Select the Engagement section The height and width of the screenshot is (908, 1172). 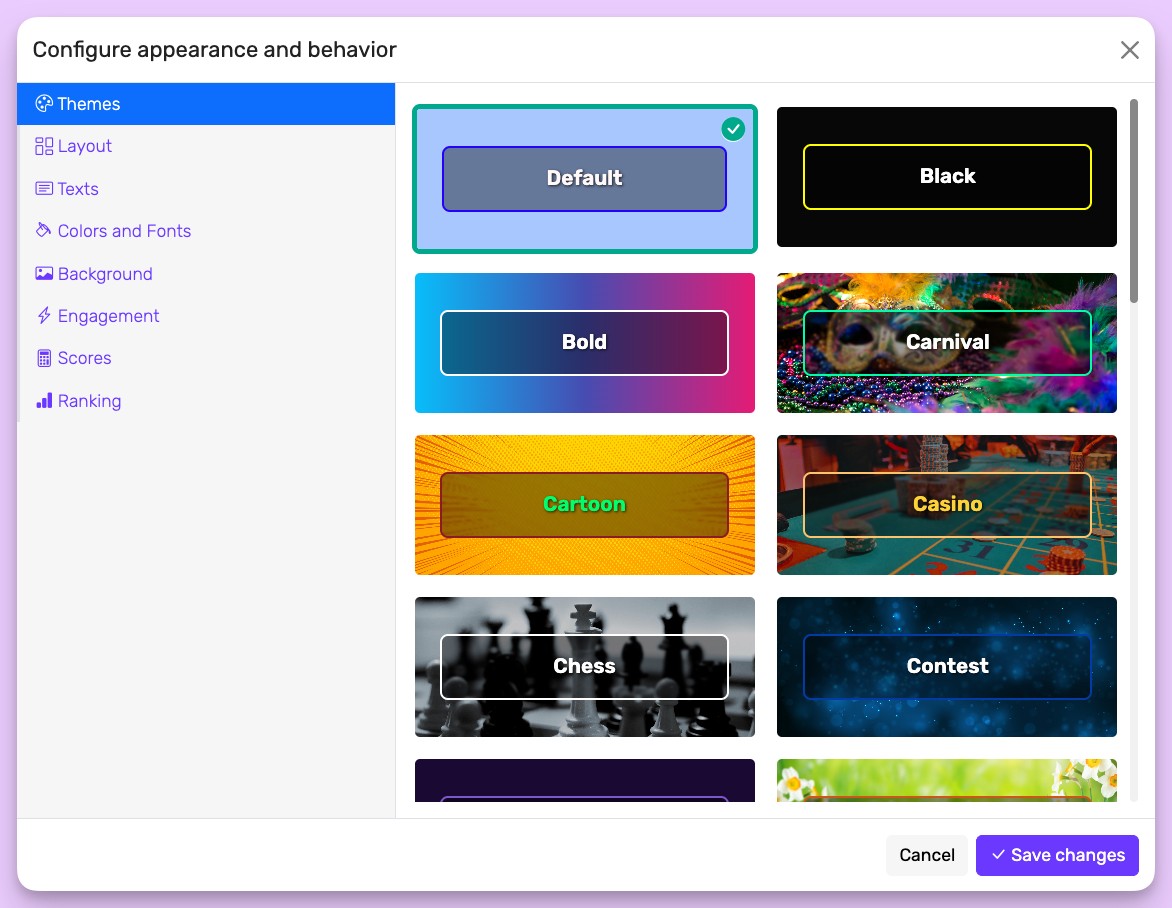206,316
